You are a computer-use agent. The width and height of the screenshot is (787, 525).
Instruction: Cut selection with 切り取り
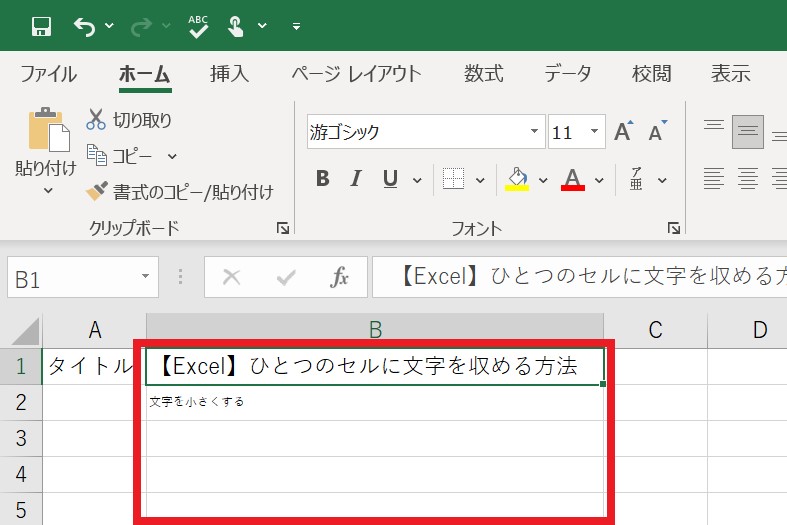point(129,120)
